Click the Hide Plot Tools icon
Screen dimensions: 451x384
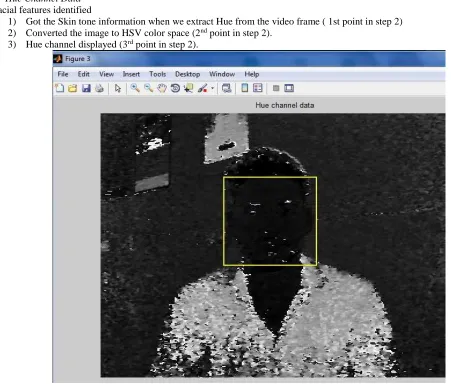[x=276, y=88]
